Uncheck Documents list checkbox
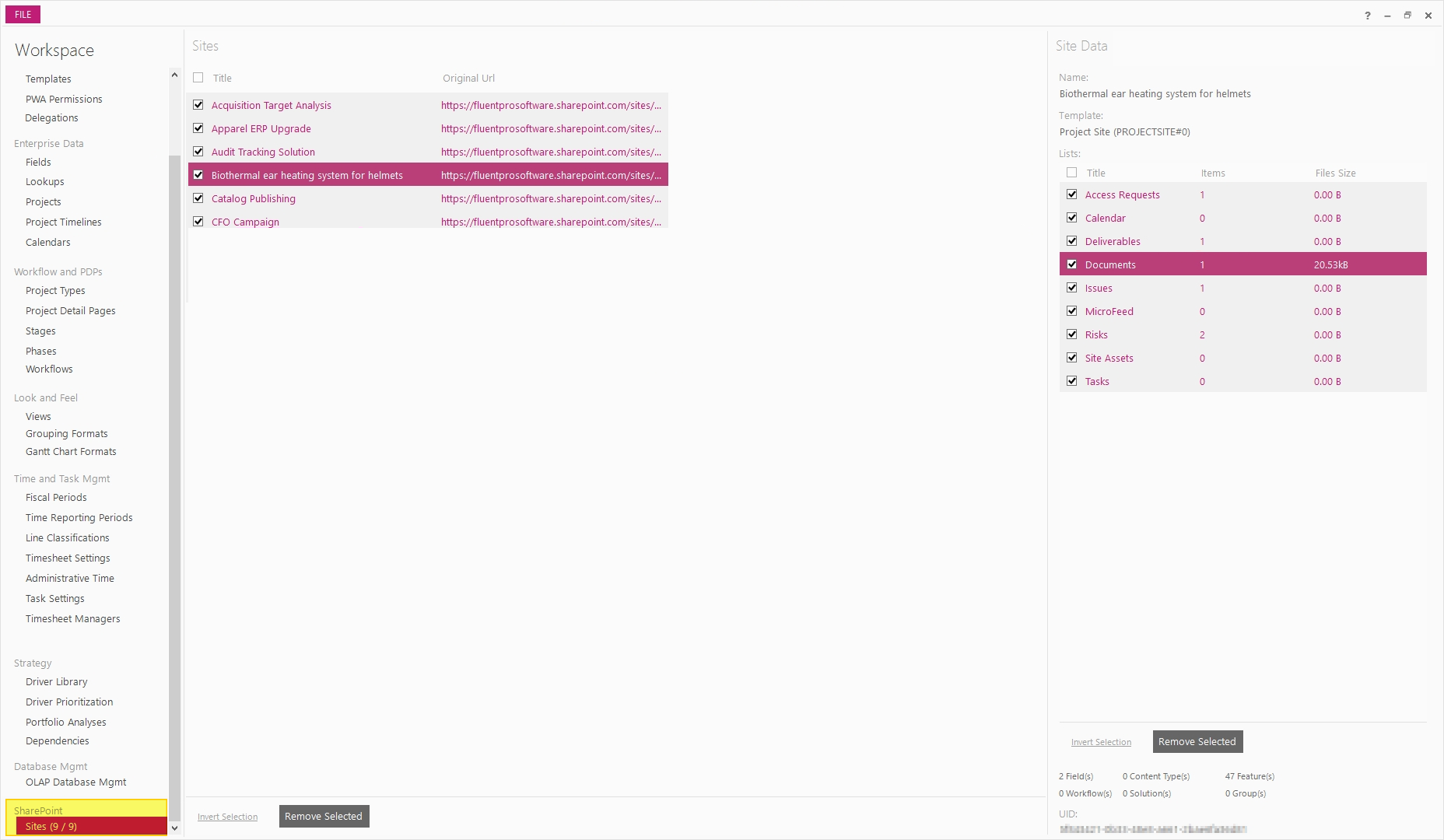The width and height of the screenshot is (1444, 840). (1072, 264)
